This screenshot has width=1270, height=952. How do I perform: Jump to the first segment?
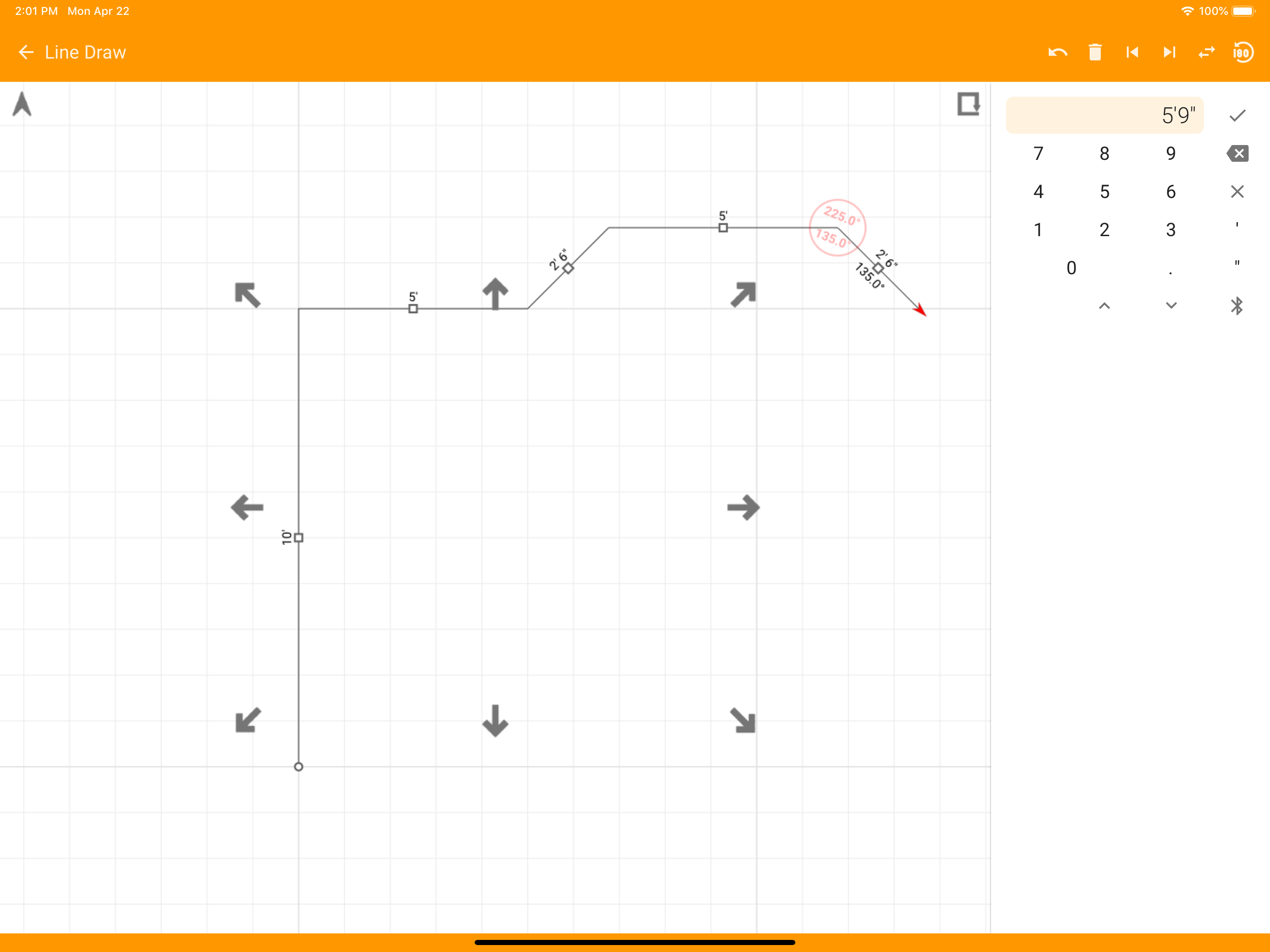[x=1132, y=52]
